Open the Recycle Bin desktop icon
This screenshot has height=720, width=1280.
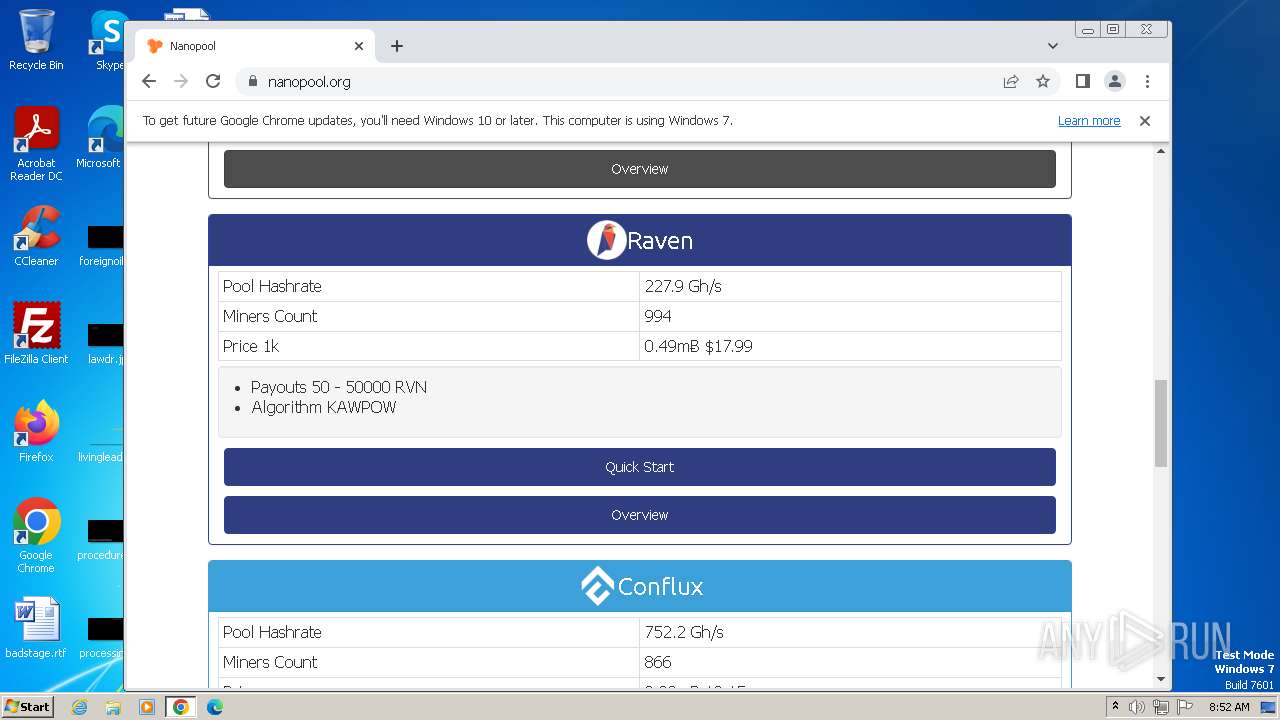36,40
